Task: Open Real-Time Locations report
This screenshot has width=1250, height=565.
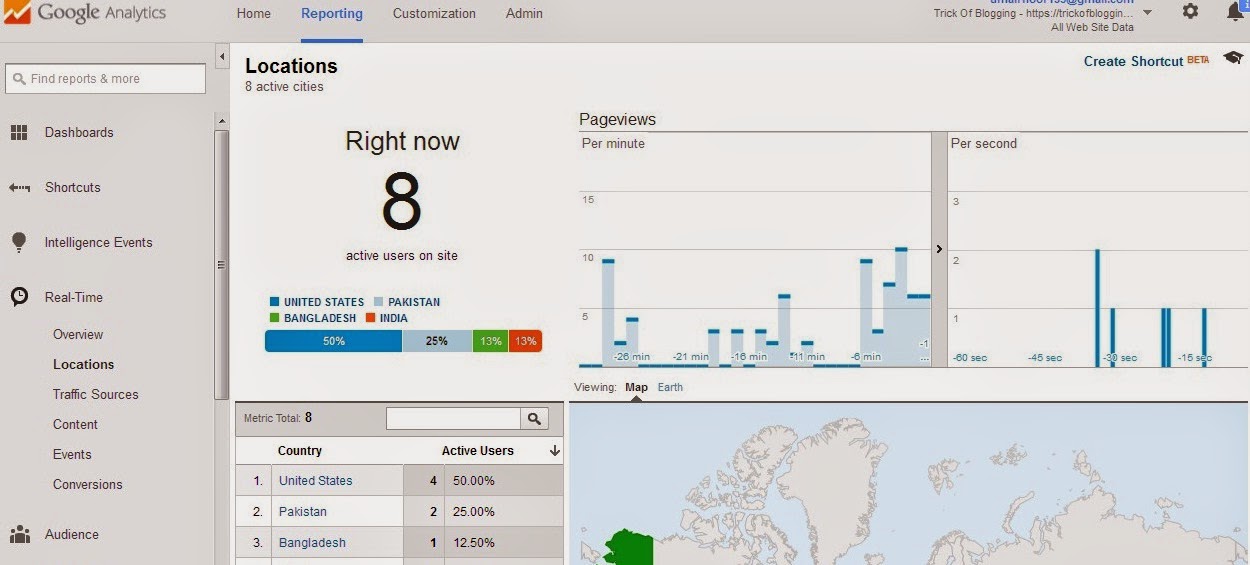Action: click(x=83, y=364)
